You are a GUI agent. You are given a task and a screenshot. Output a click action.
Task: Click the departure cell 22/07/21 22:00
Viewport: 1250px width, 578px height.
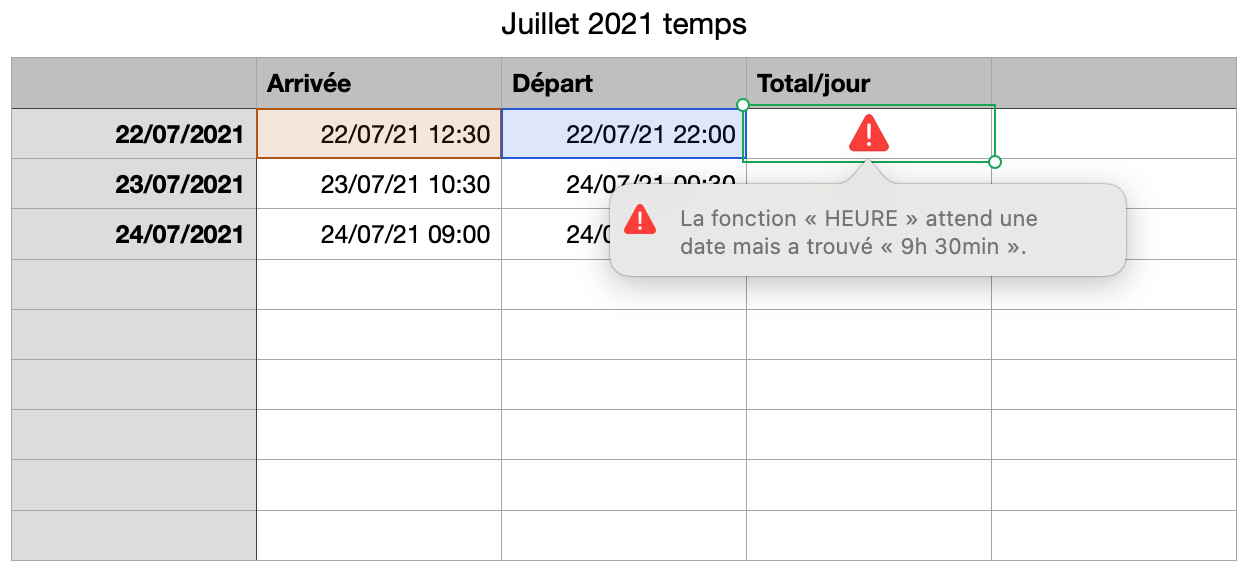coord(623,134)
